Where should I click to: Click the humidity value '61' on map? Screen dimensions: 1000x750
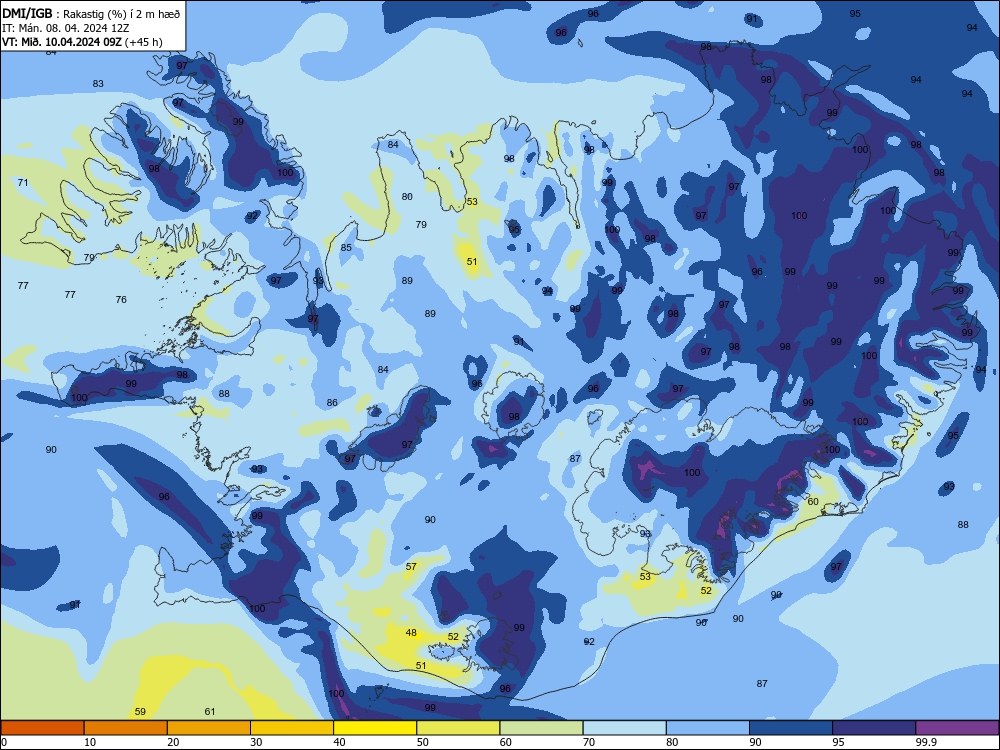click(x=210, y=712)
